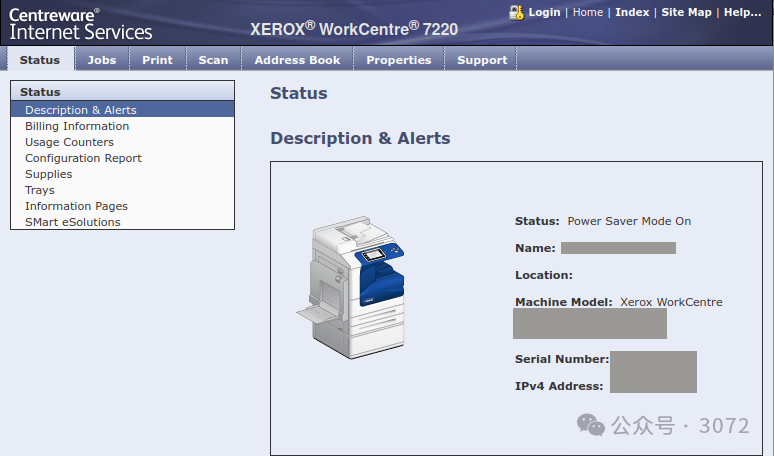Switch to the Address Book tab

297,60
